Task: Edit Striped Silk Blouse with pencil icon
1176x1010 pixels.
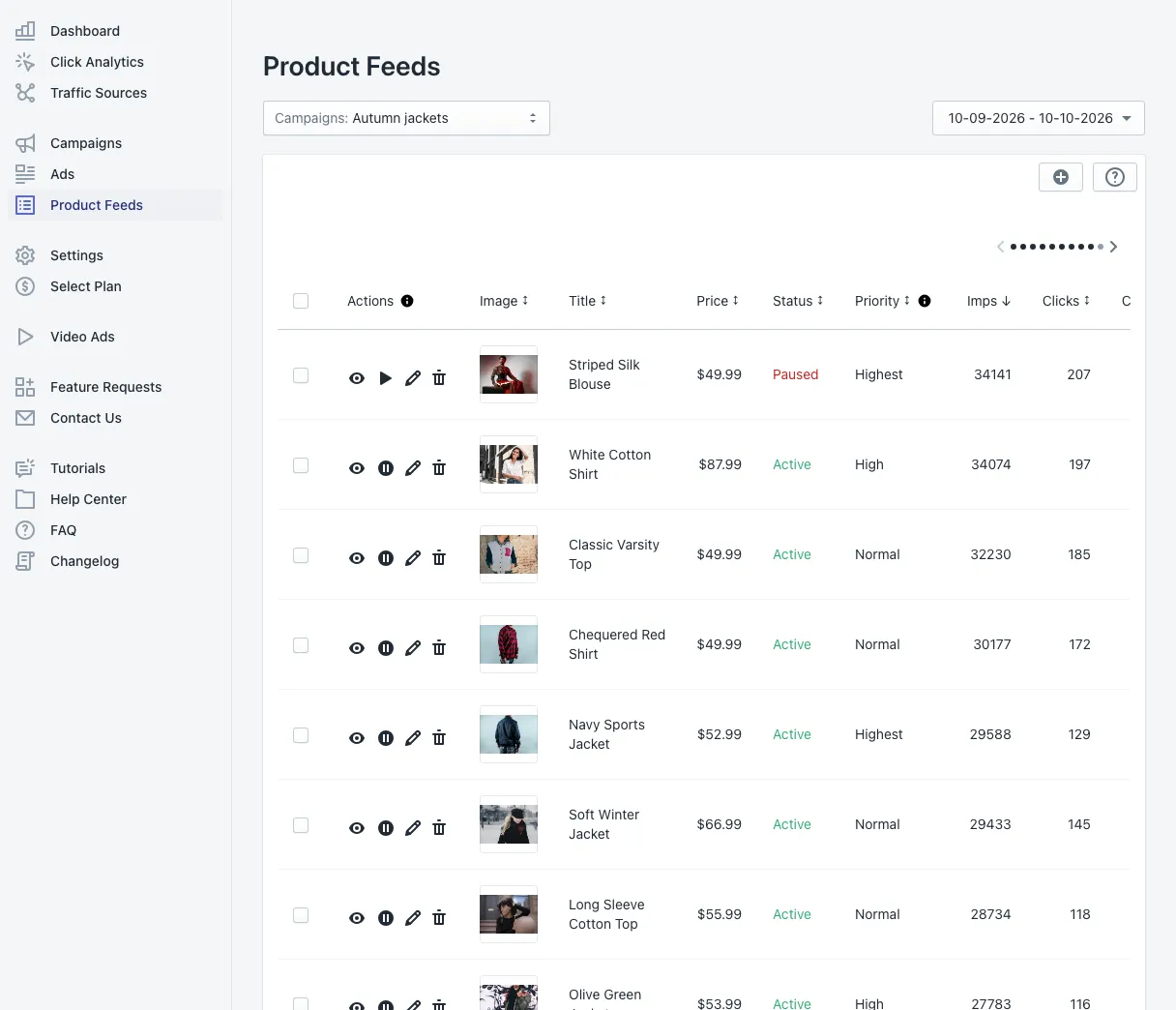Action: [x=413, y=378]
